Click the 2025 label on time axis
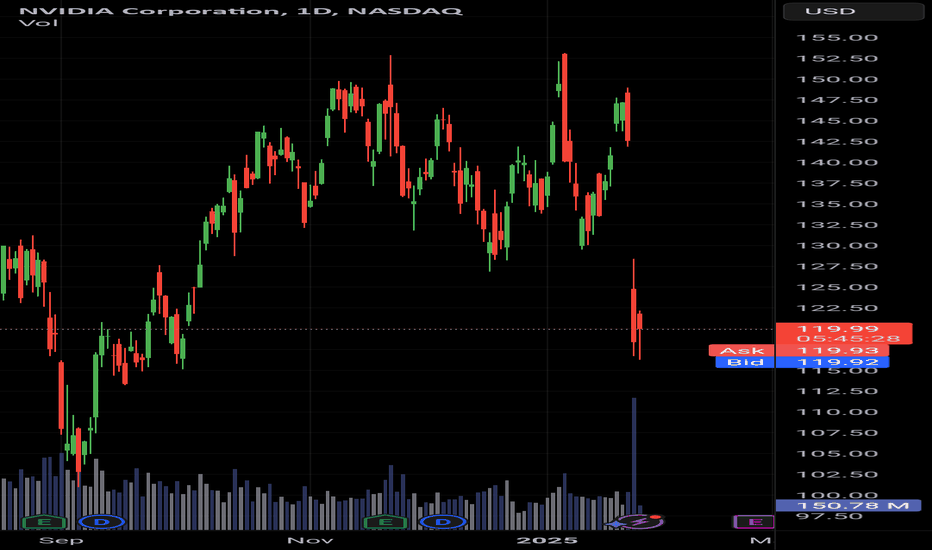 tap(547, 540)
